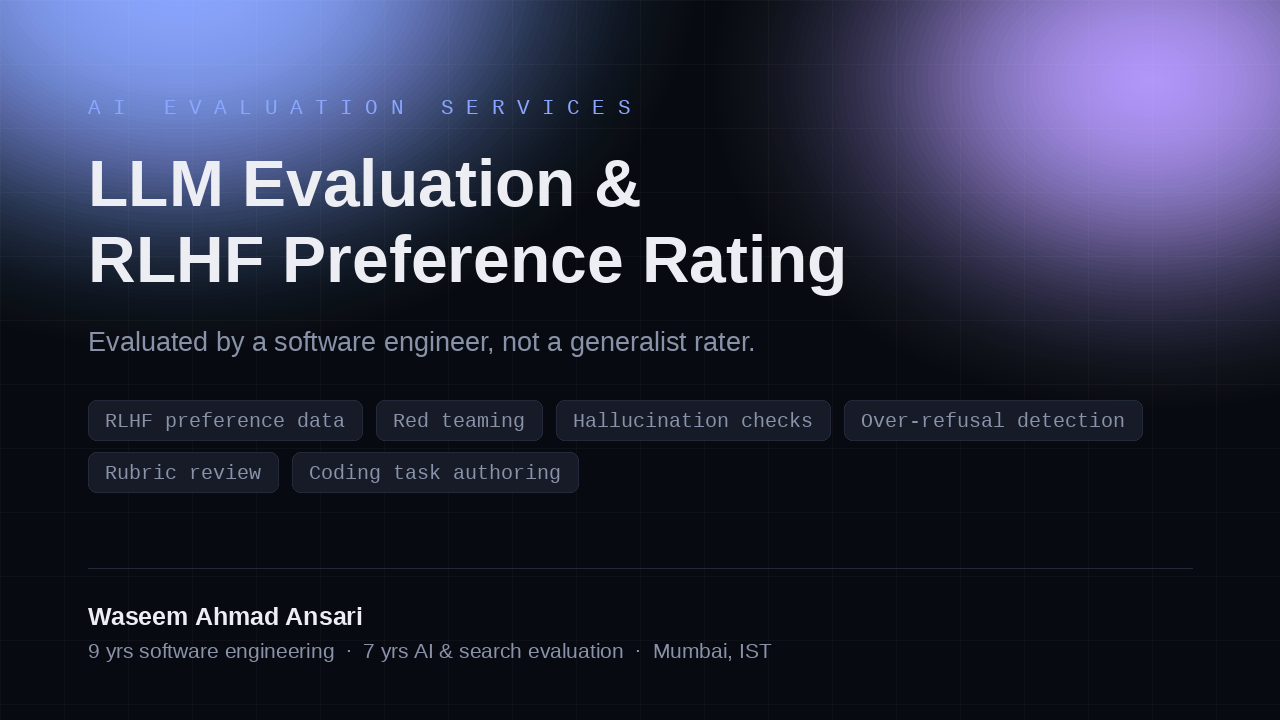Click the 9 yrs software engineering text
The width and height of the screenshot is (1280, 720).
click(x=211, y=651)
